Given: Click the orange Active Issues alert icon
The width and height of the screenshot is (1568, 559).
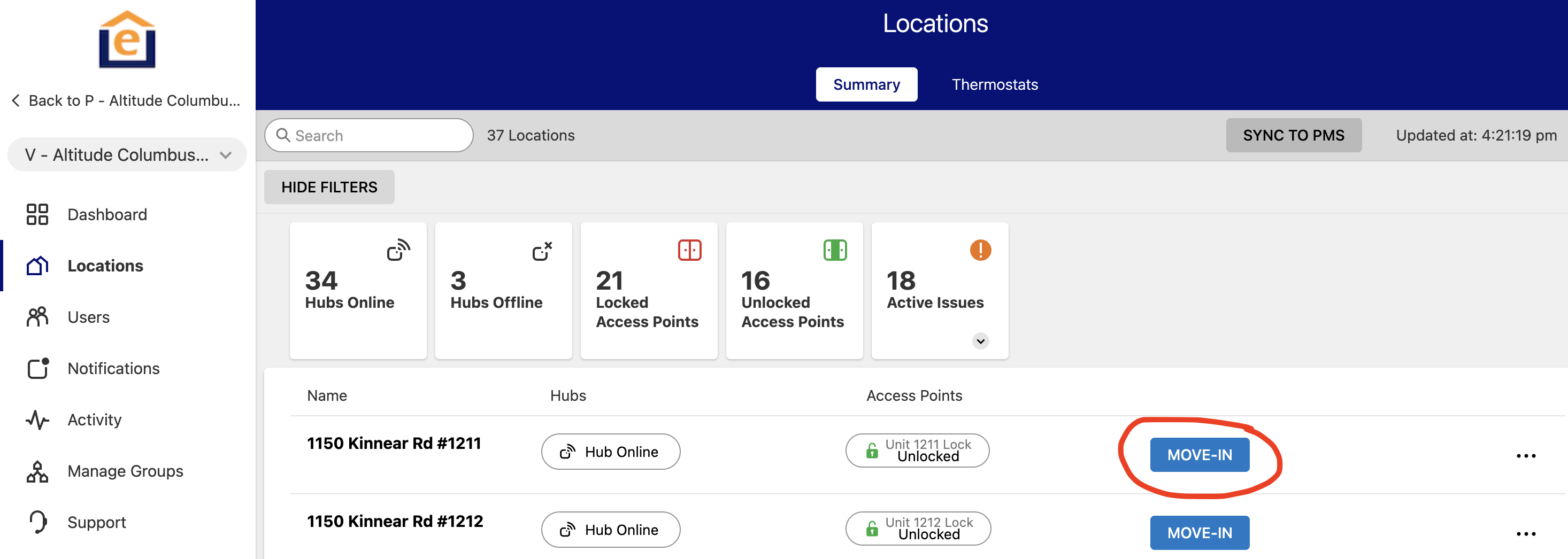Looking at the screenshot, I should [x=980, y=250].
